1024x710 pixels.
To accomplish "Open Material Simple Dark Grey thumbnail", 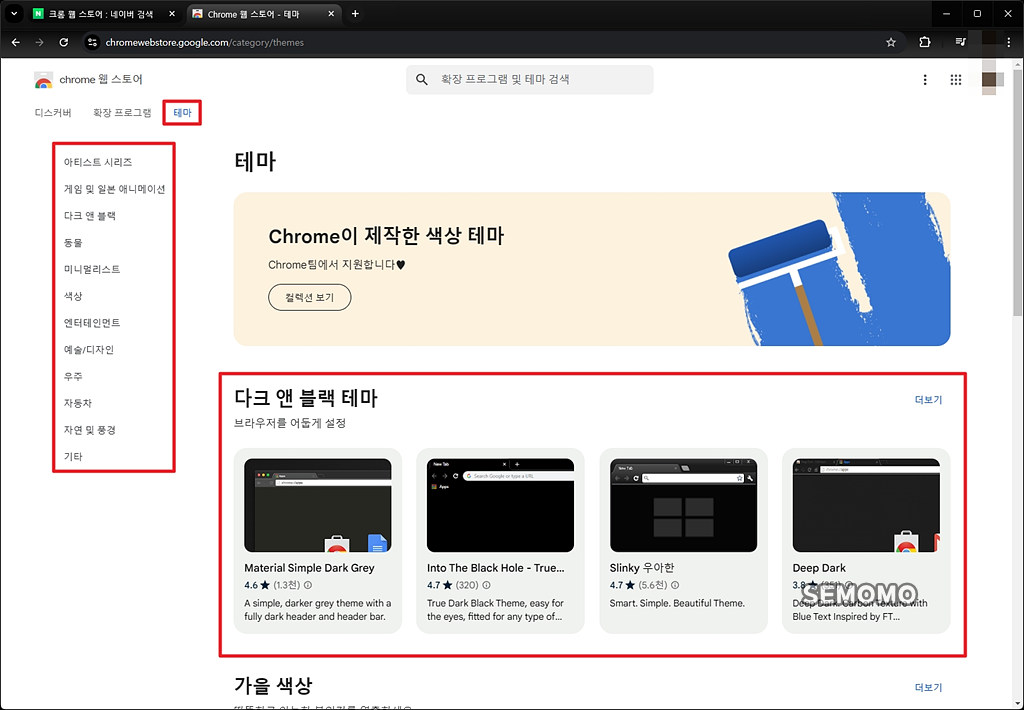I will pyautogui.click(x=317, y=505).
